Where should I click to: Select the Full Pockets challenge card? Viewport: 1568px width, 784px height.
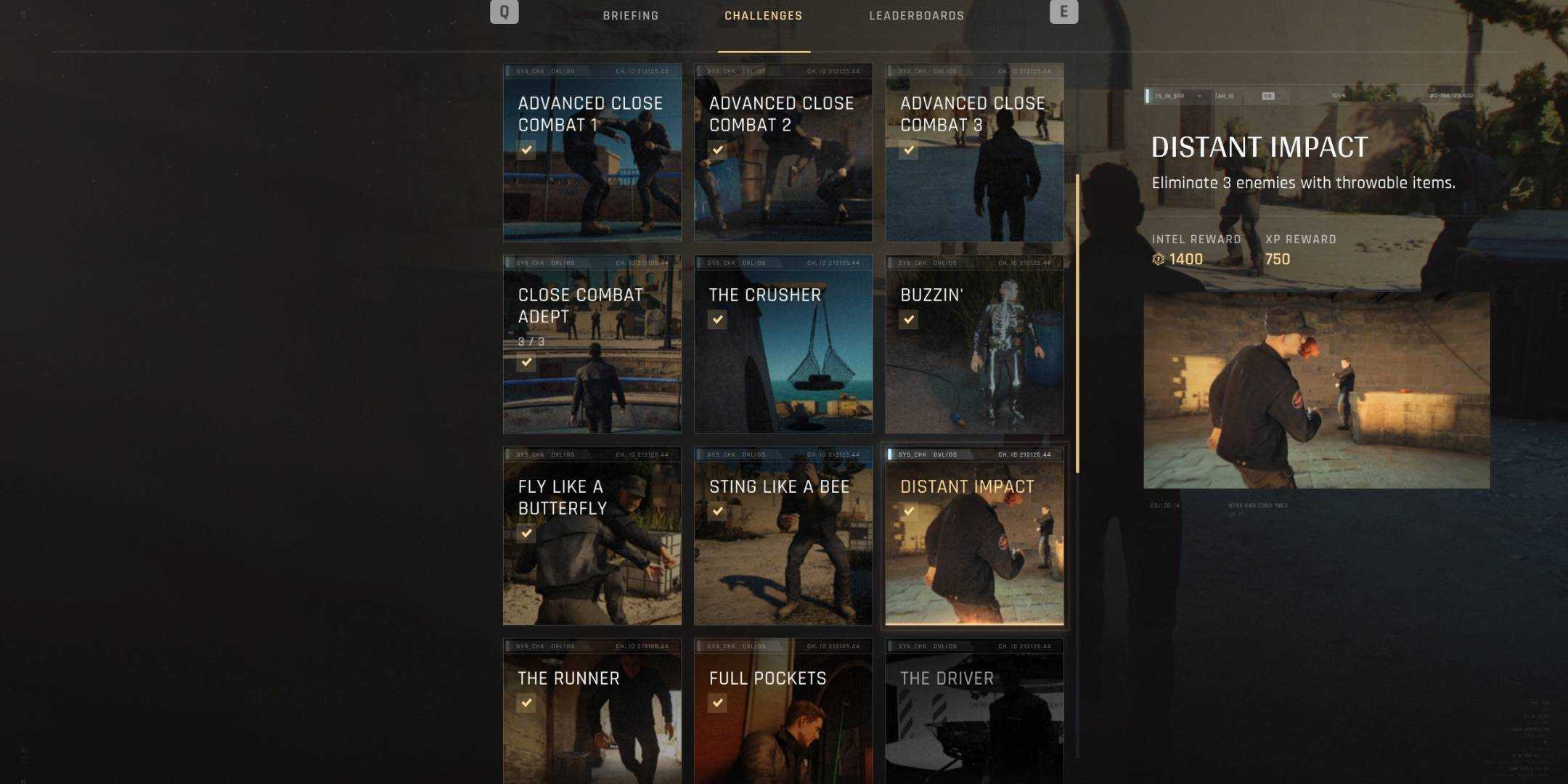[x=783, y=711]
